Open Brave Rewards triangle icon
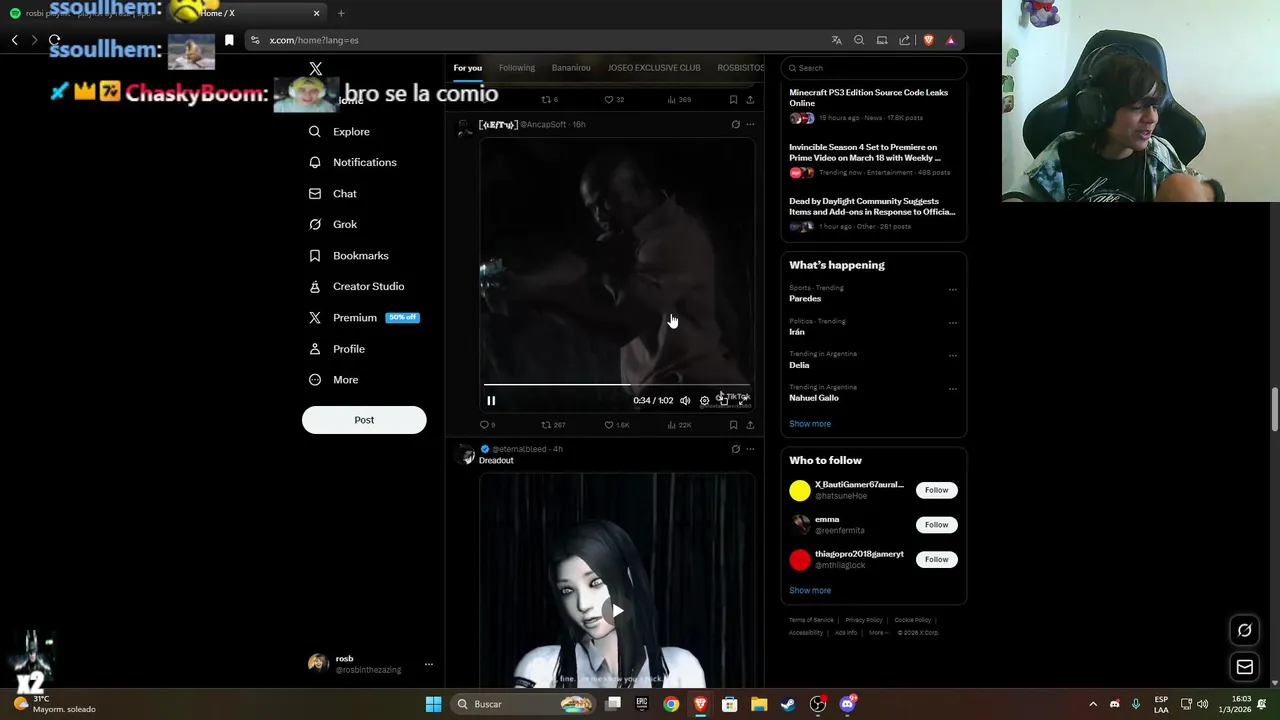The width and height of the screenshot is (1280, 720). point(950,40)
